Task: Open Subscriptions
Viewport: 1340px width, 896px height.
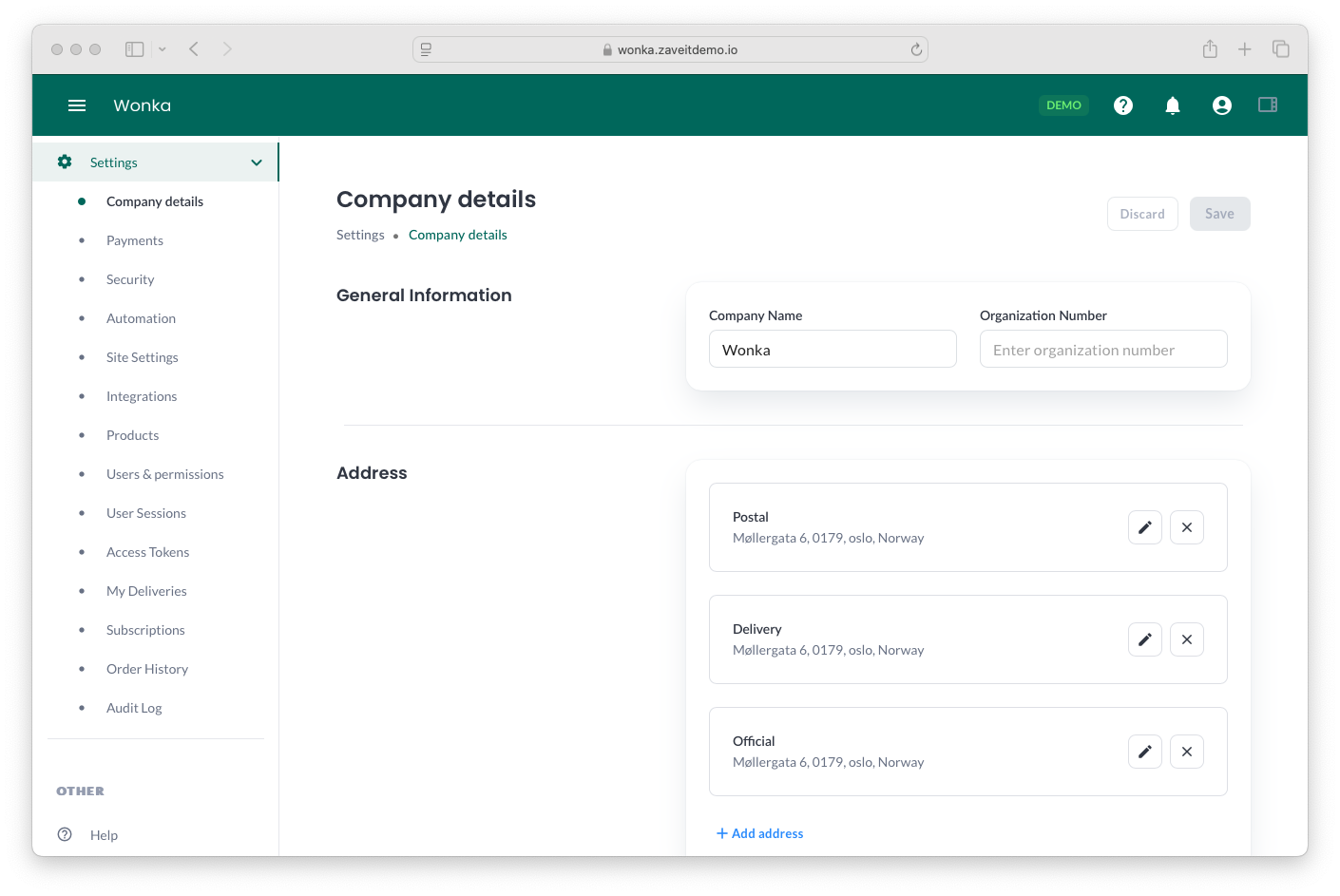Action: coord(145,630)
